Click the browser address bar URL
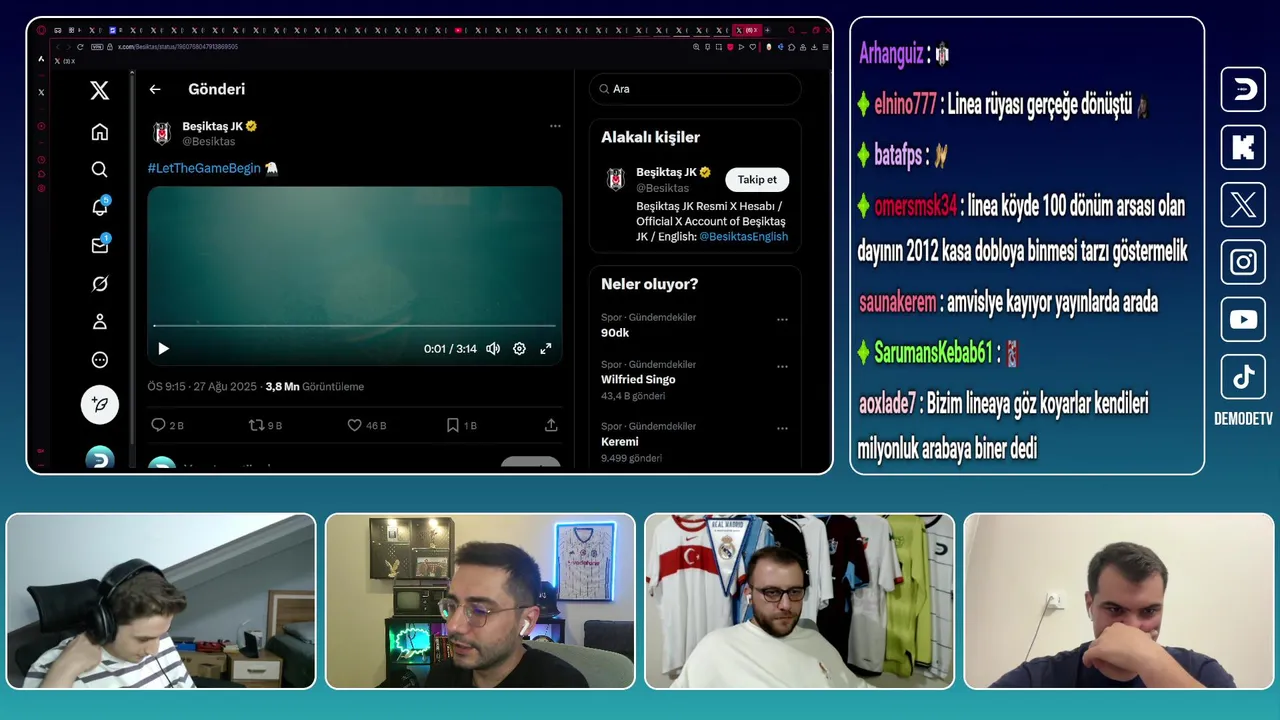The image size is (1280, 720). (x=178, y=47)
